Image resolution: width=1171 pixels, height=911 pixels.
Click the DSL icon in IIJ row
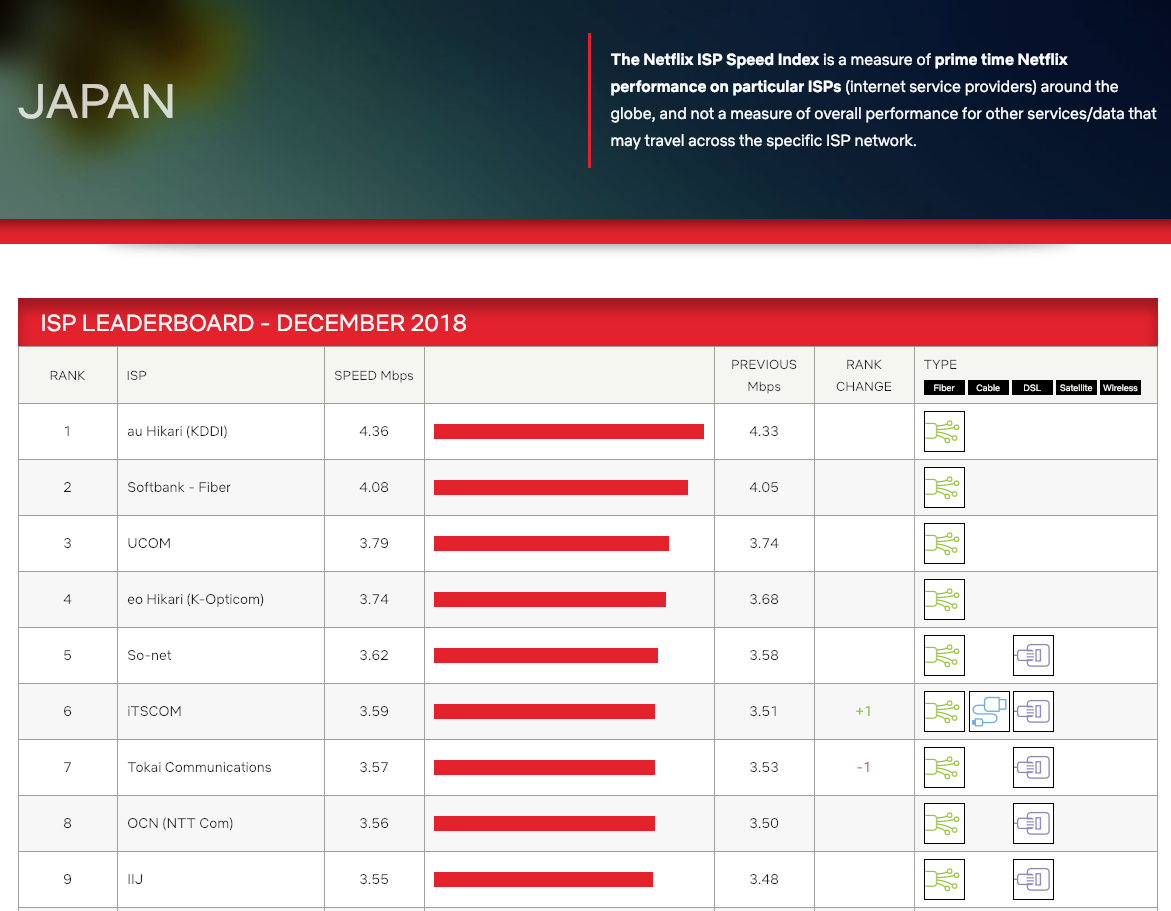[x=1033, y=880]
